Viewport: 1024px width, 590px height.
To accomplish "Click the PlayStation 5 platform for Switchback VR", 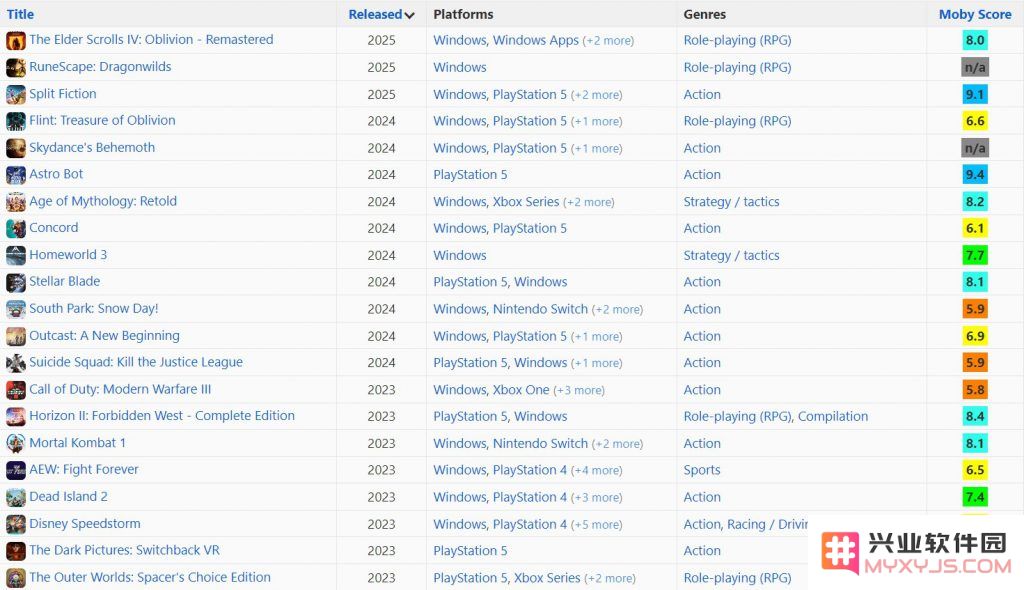I will coord(470,551).
